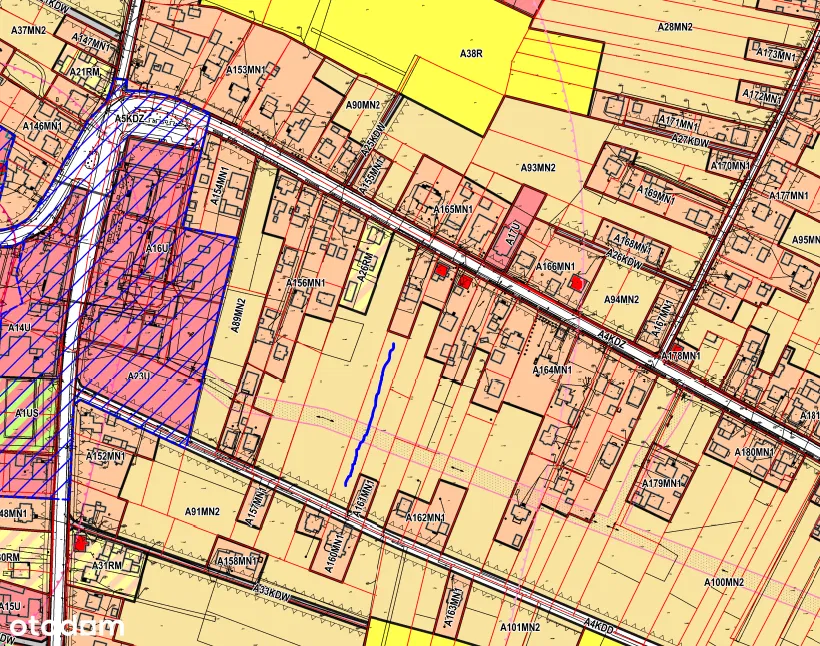Click the A28MN2 zone label
This screenshot has width=820, height=646.
(x=676, y=26)
